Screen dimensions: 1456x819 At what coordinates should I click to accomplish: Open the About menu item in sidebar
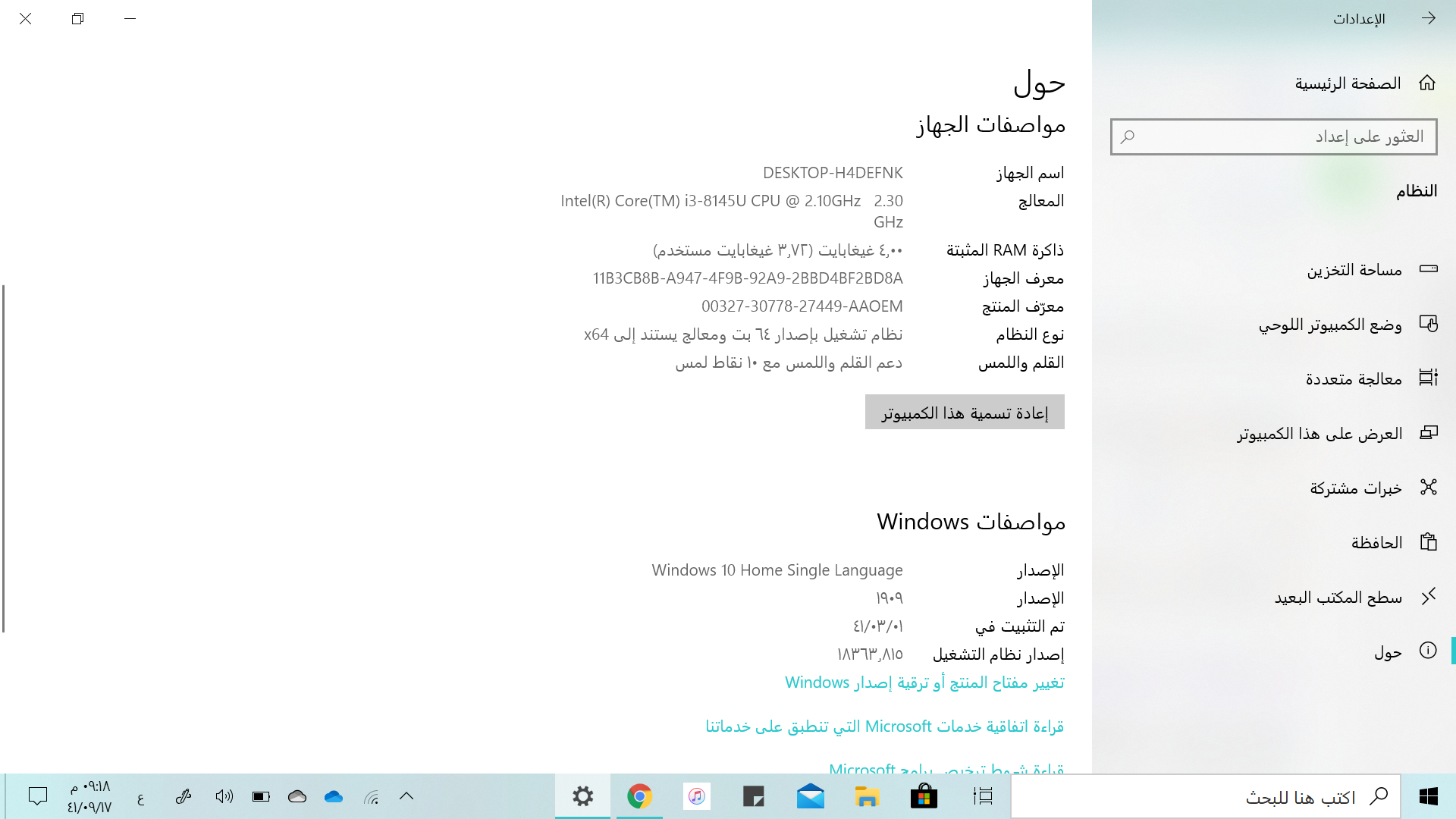[1388, 652]
